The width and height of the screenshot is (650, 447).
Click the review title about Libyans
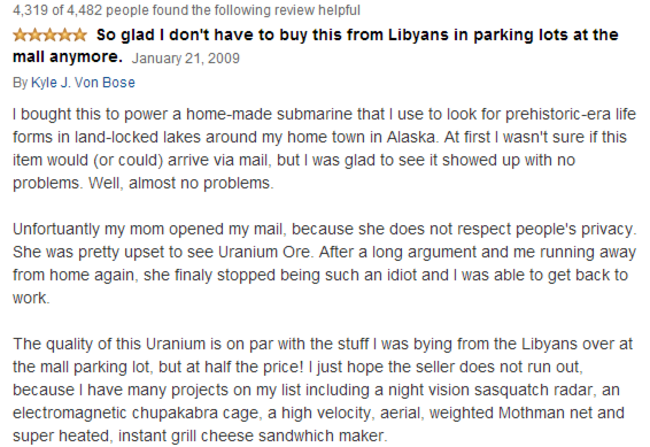[315, 46]
